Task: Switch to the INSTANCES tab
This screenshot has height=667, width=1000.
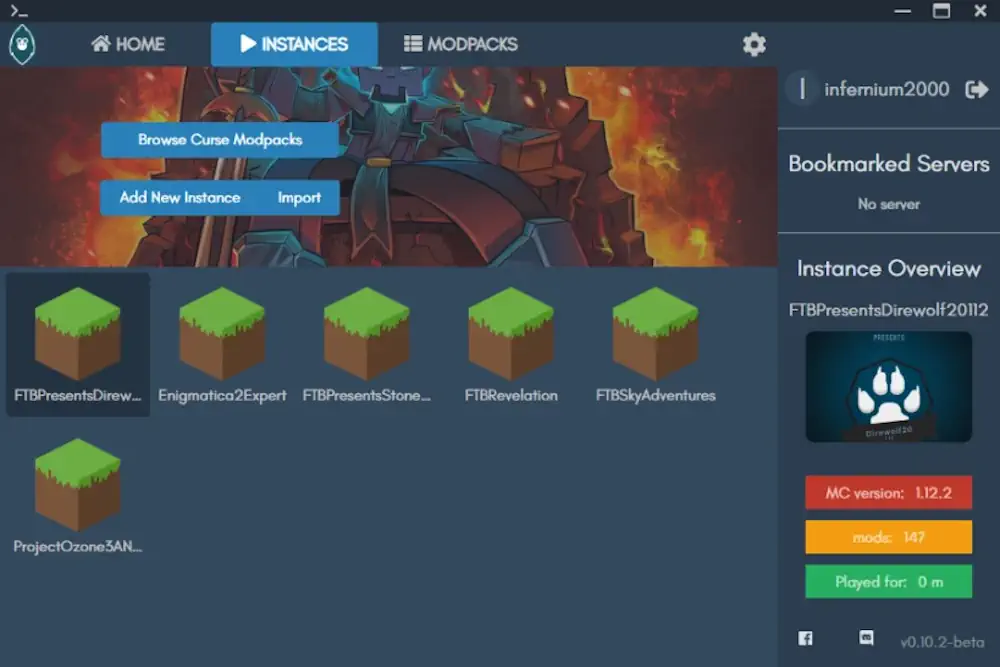Action: pos(294,44)
